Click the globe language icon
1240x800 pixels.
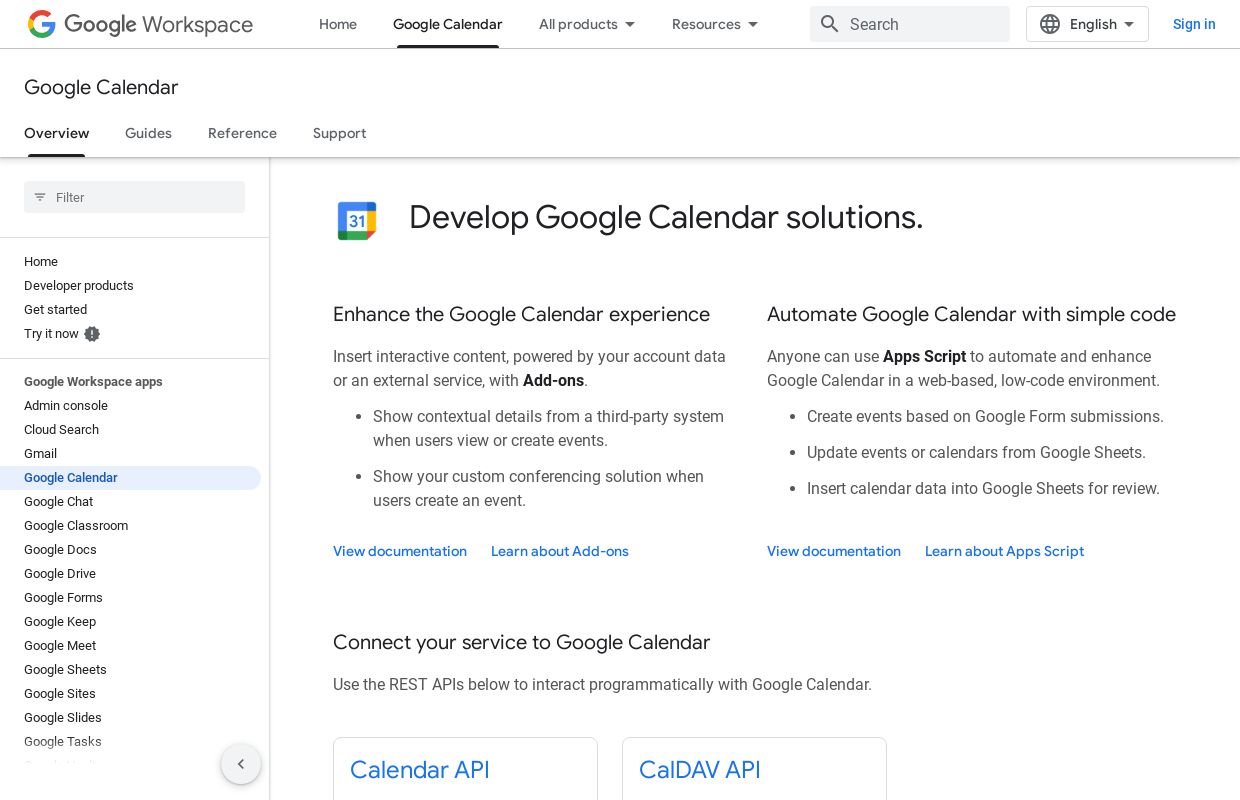tap(1050, 24)
